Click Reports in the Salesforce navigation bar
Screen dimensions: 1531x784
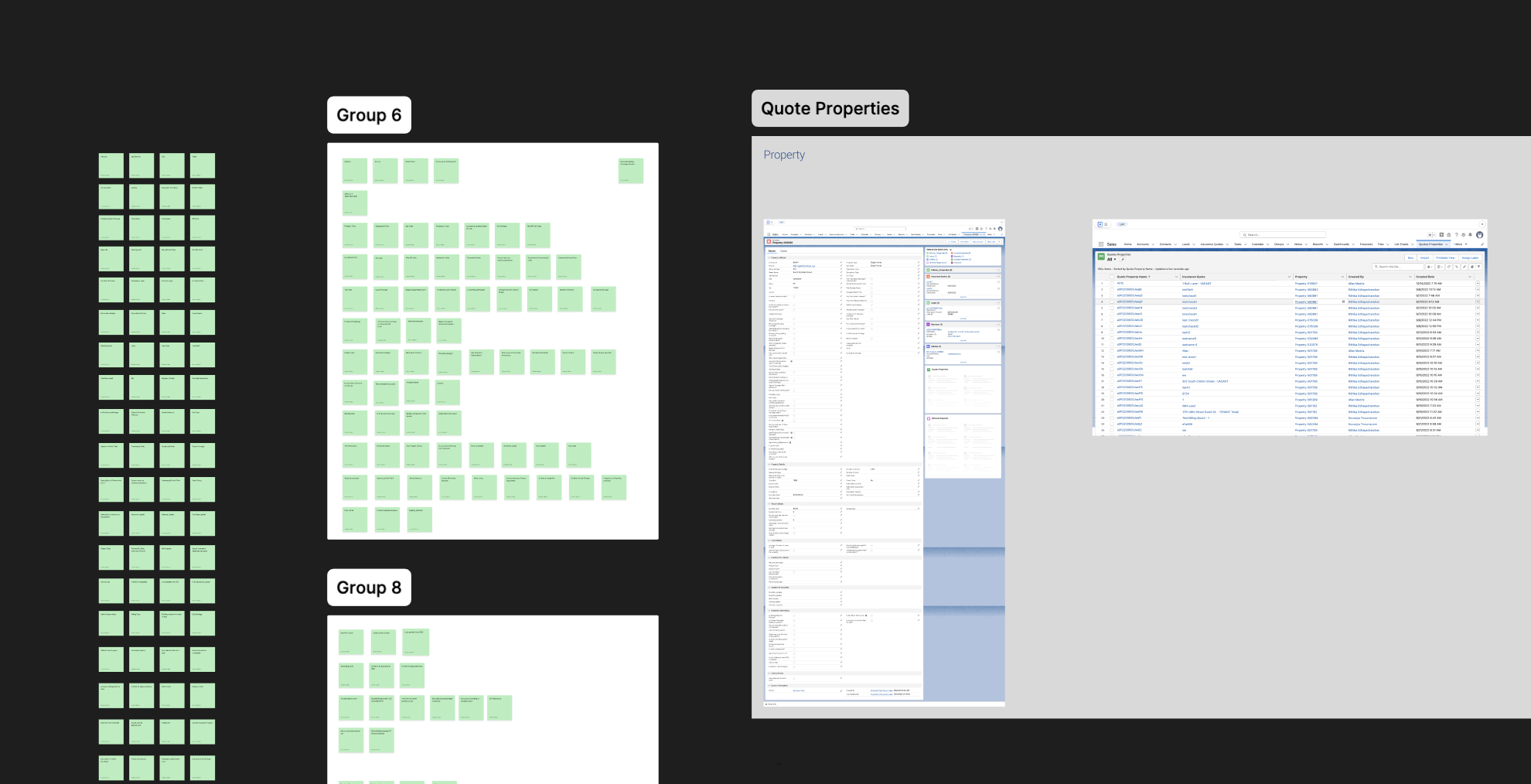[1318, 244]
